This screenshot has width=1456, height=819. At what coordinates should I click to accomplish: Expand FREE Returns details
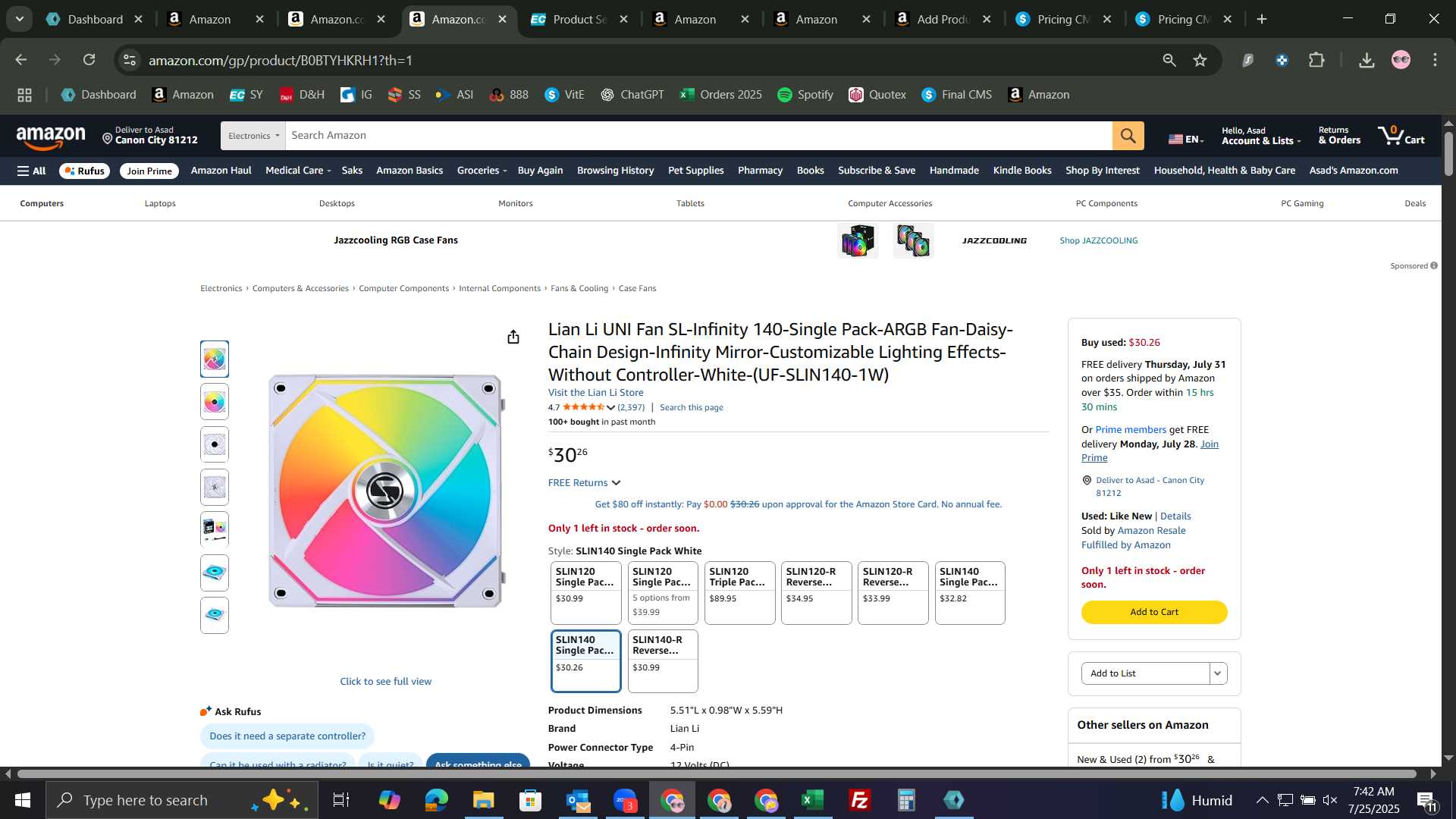[585, 483]
